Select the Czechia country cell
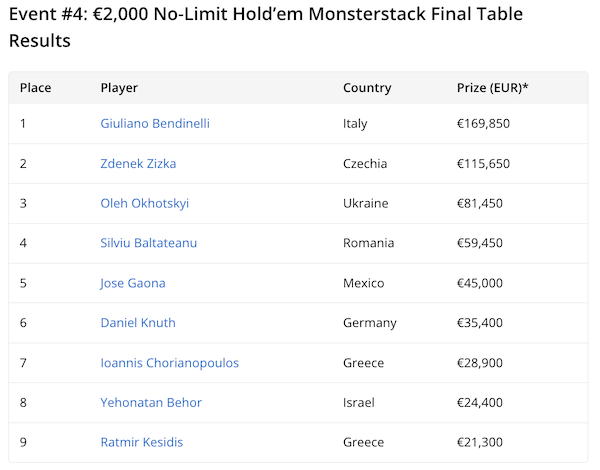The height and width of the screenshot is (470, 600). tap(364, 164)
